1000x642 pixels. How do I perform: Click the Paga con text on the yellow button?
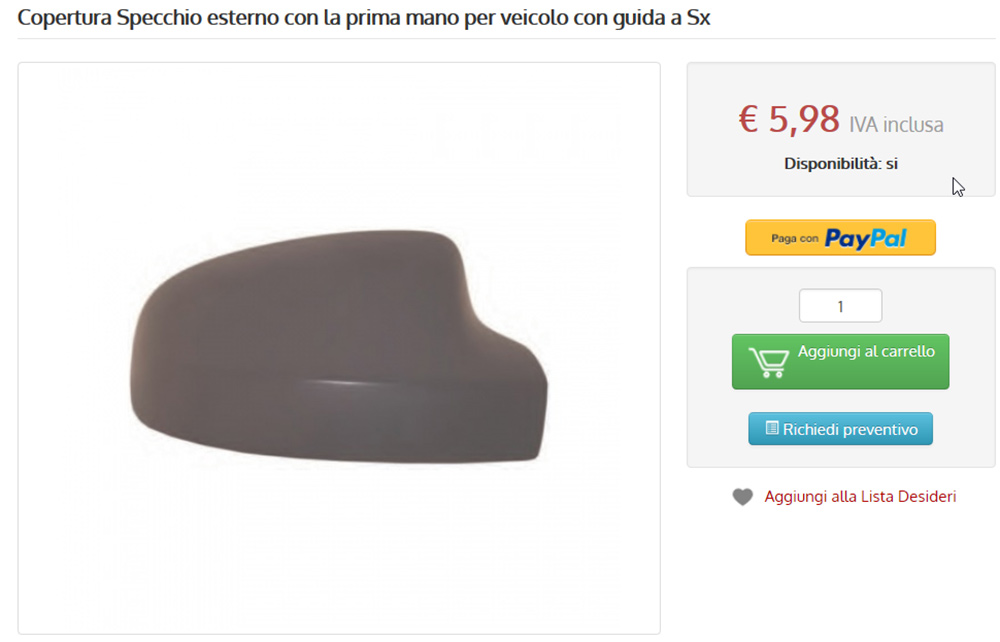click(794, 238)
